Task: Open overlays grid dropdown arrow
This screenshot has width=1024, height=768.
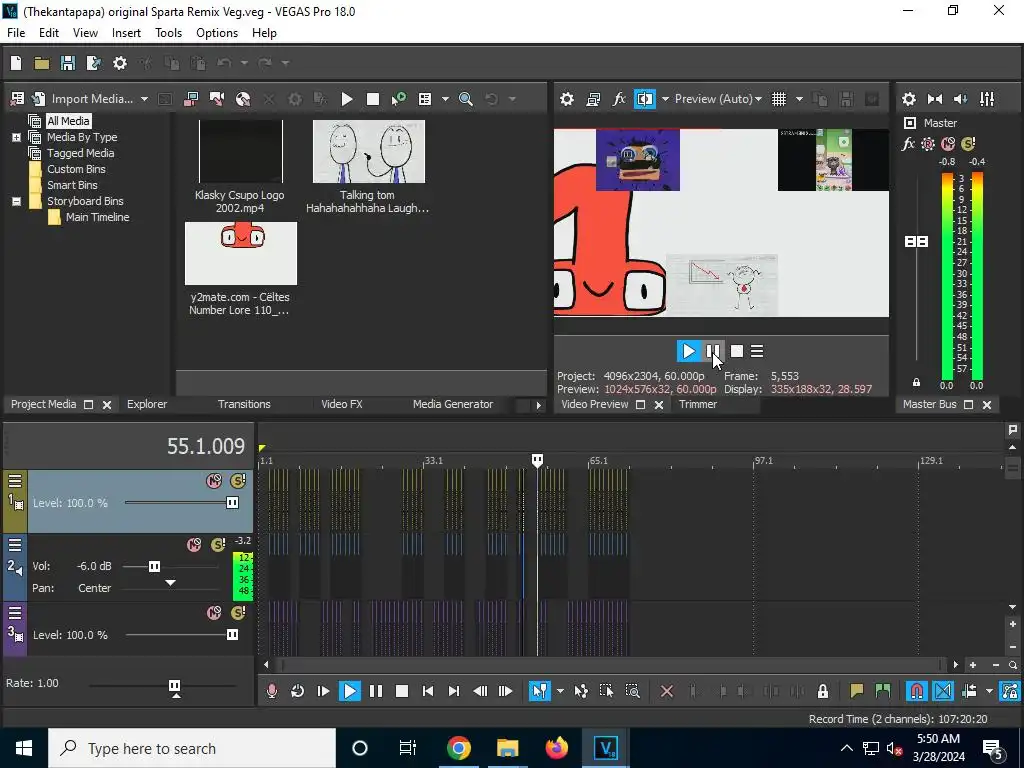Action: click(x=799, y=99)
